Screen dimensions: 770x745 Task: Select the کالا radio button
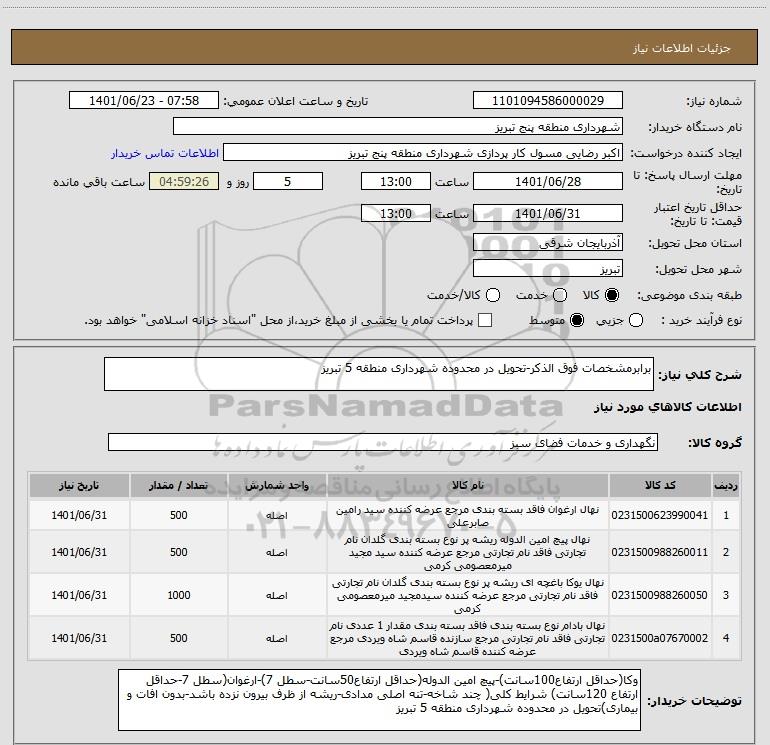[x=612, y=295]
